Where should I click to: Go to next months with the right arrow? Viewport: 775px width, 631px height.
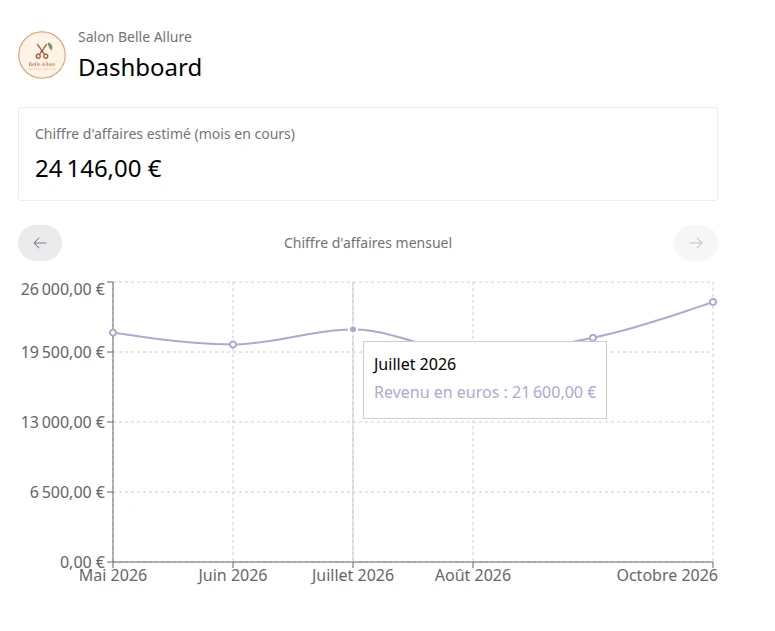click(696, 243)
